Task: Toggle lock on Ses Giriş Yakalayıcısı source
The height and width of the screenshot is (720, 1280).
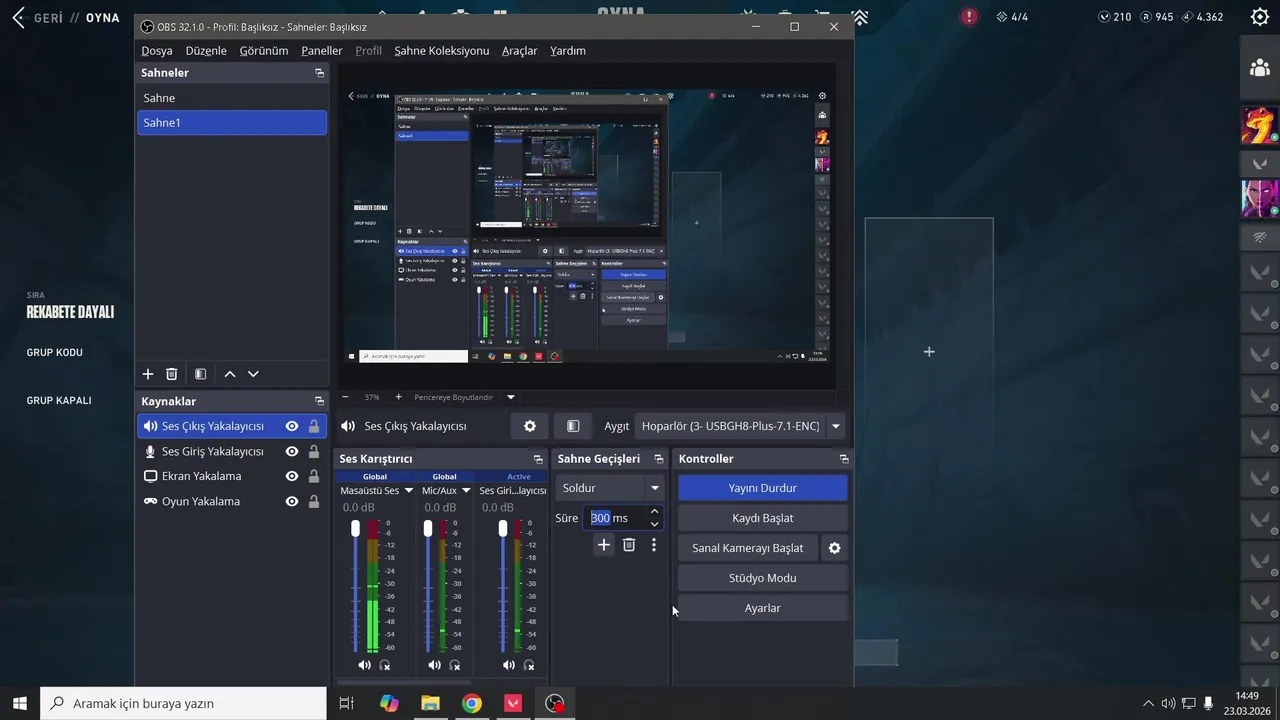Action: click(x=314, y=451)
